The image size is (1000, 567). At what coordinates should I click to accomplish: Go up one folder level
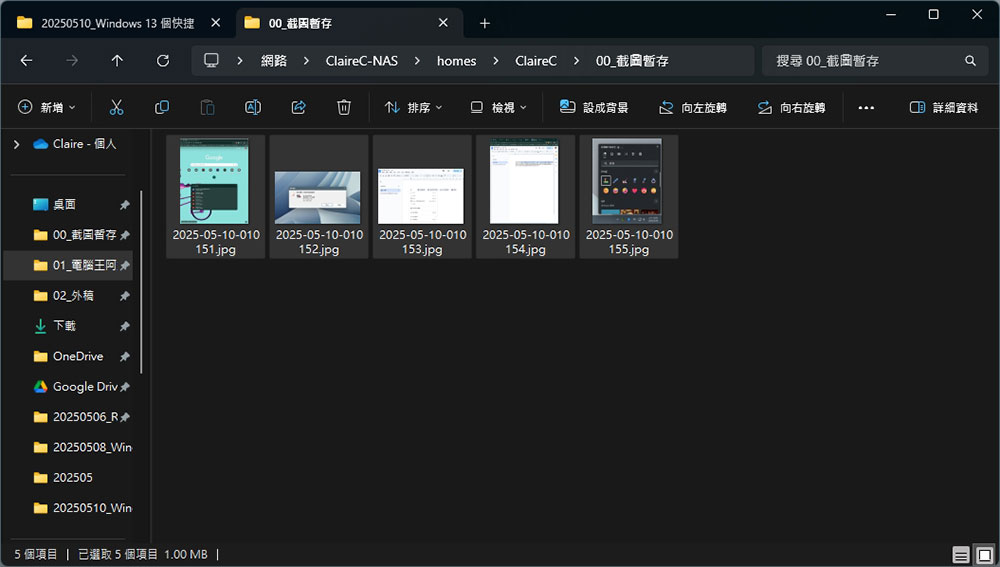click(x=117, y=61)
